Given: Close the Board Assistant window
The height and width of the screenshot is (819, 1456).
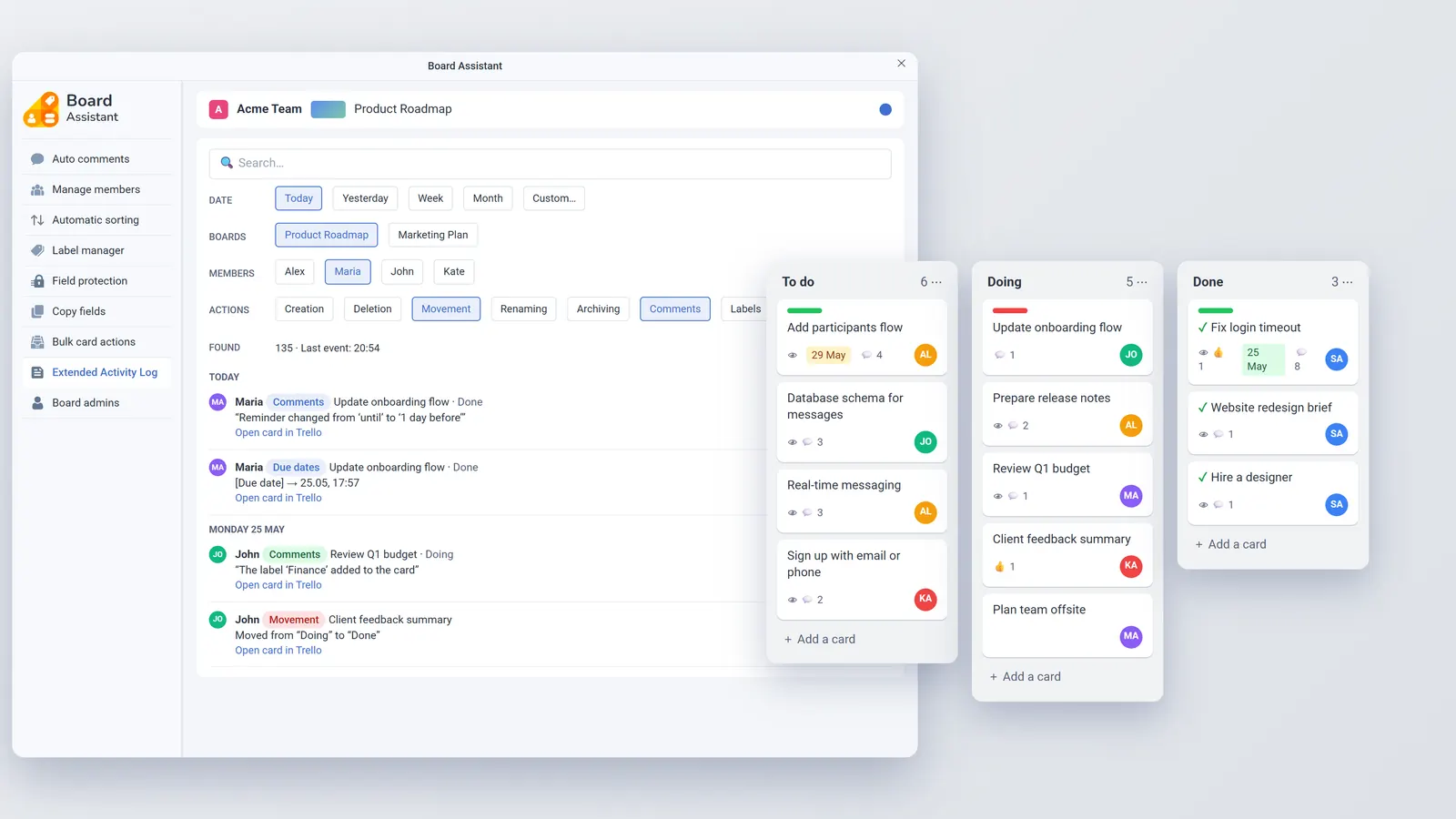Looking at the screenshot, I should point(901,64).
